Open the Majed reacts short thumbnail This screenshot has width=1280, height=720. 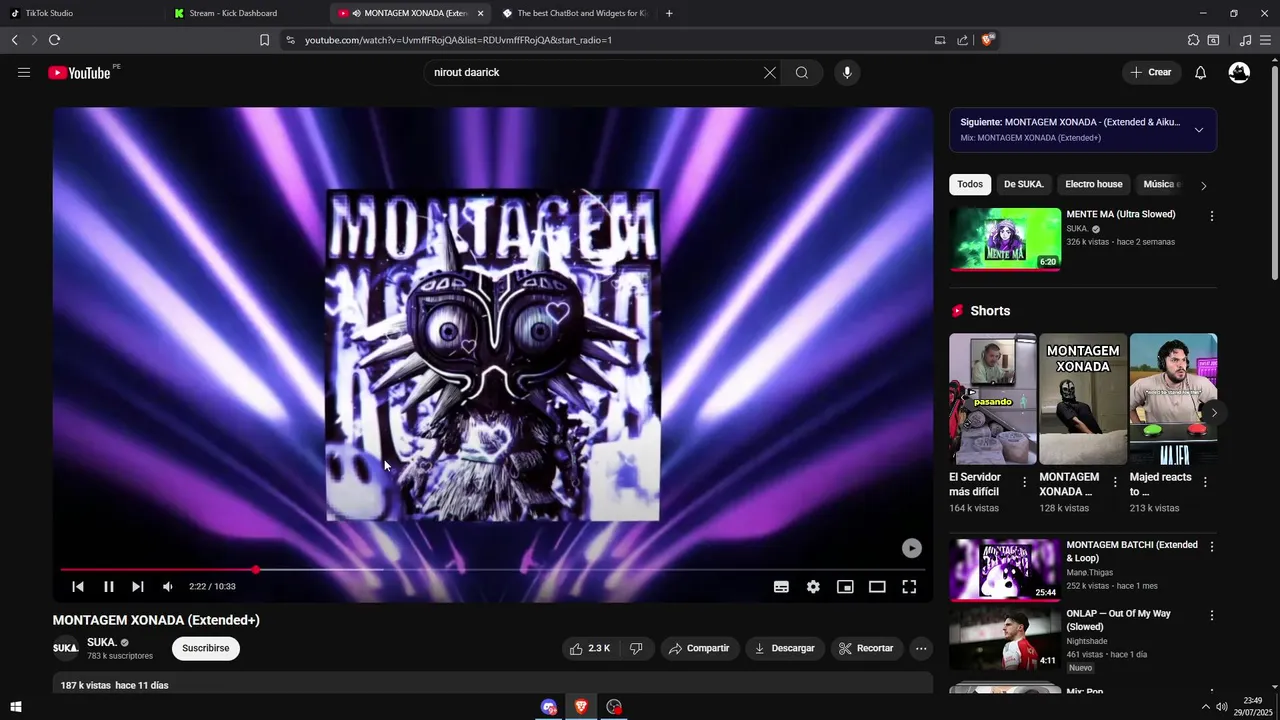pyautogui.click(x=1173, y=399)
